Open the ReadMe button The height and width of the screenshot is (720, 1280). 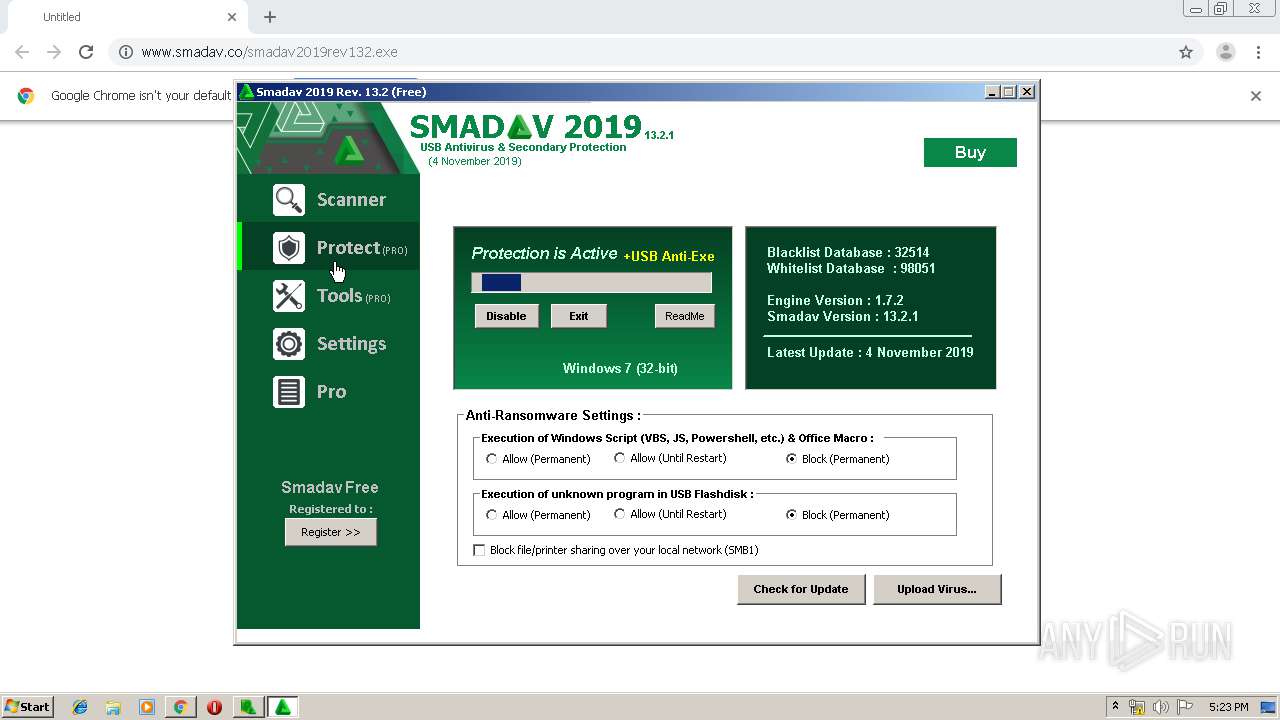pyautogui.click(x=685, y=316)
